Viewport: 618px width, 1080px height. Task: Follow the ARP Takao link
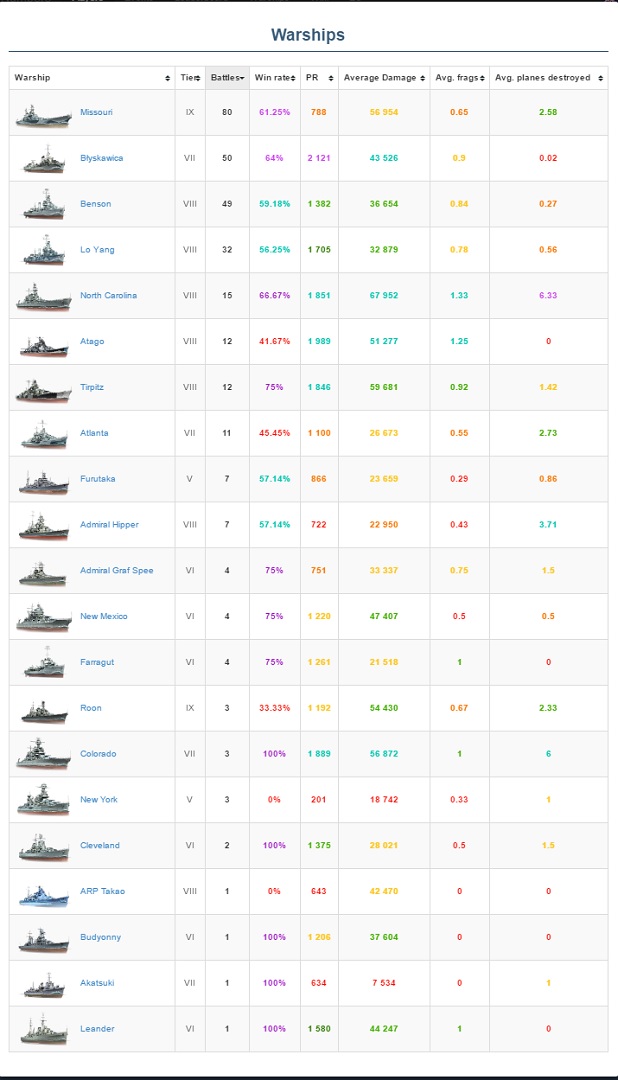[x=103, y=891]
